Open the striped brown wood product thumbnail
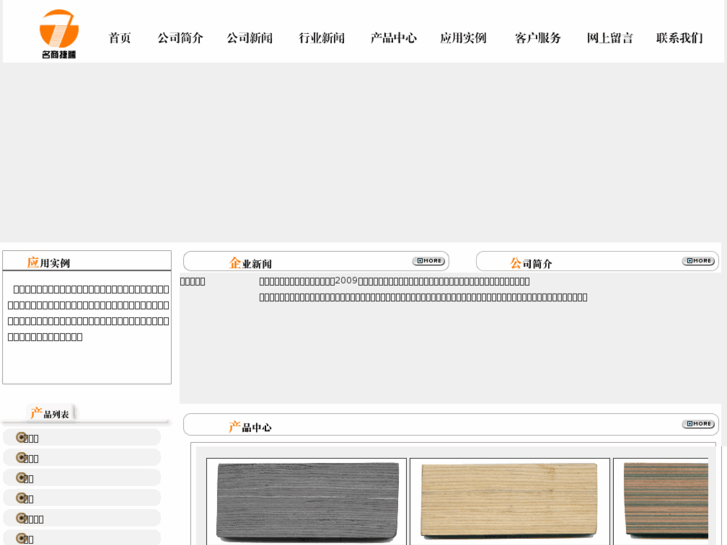Screen dimensions: 727x545 click(x=661, y=502)
